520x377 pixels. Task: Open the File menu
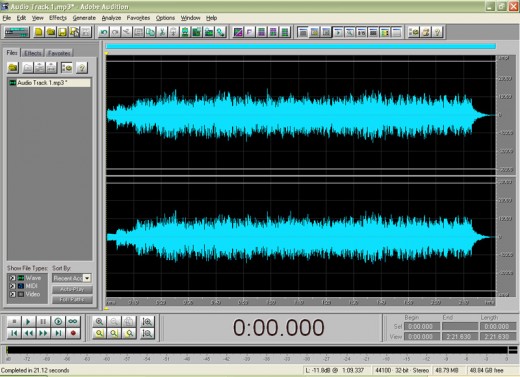7,18
